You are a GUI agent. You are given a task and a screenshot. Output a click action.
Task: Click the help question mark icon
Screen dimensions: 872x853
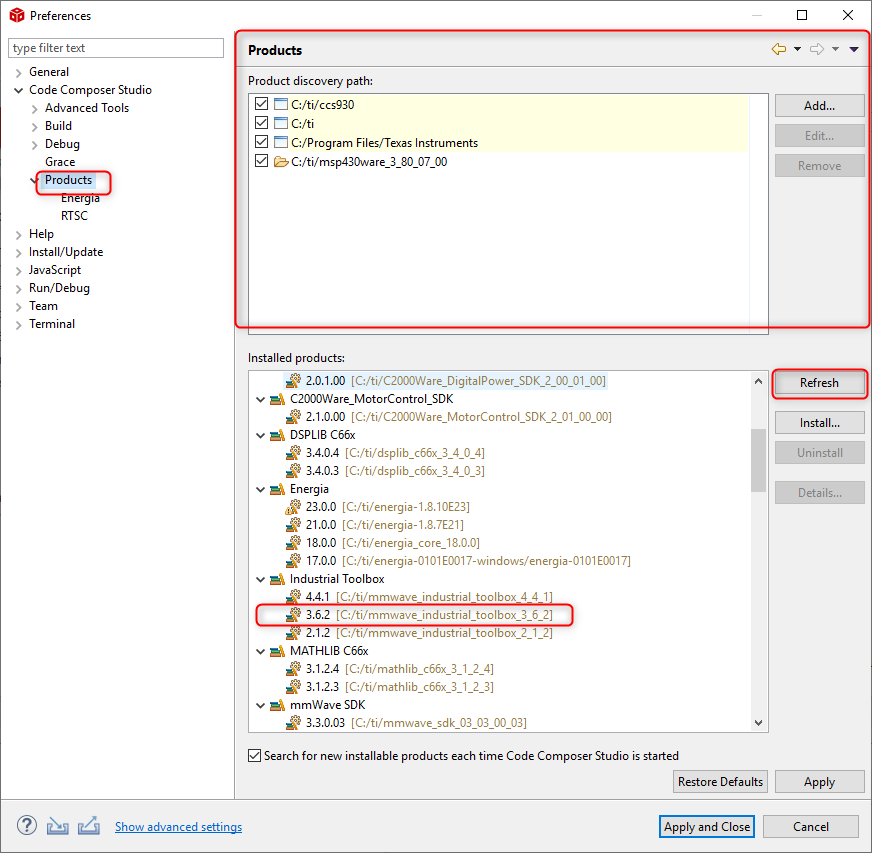(x=25, y=825)
